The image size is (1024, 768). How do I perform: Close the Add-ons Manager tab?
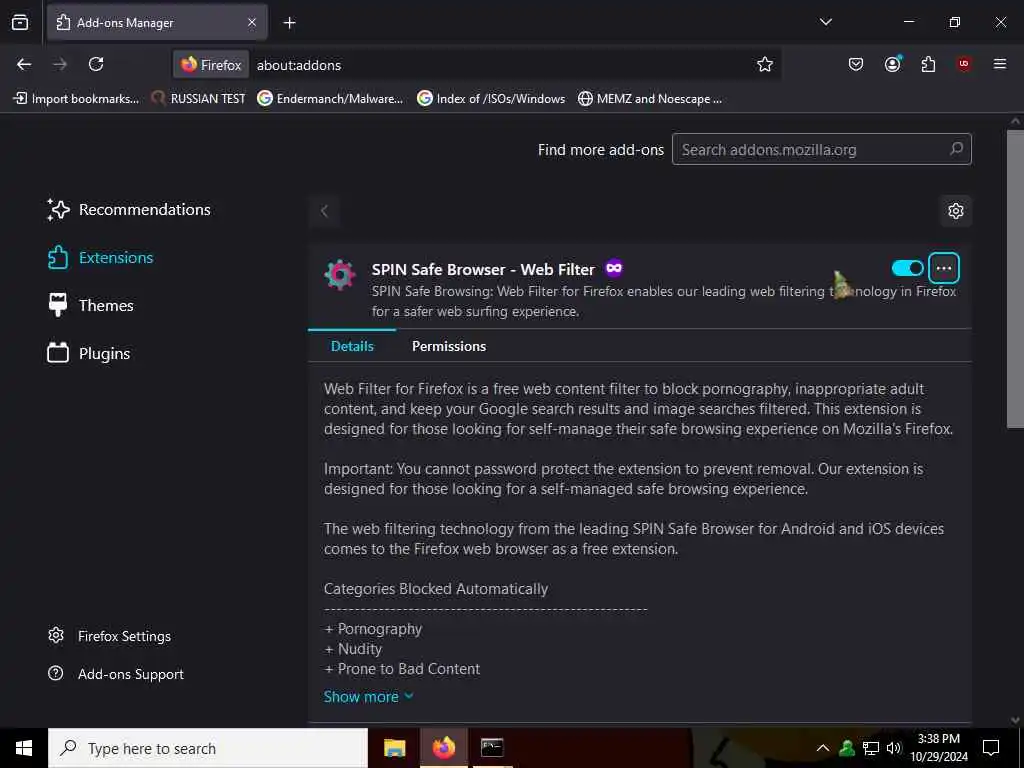click(x=252, y=22)
